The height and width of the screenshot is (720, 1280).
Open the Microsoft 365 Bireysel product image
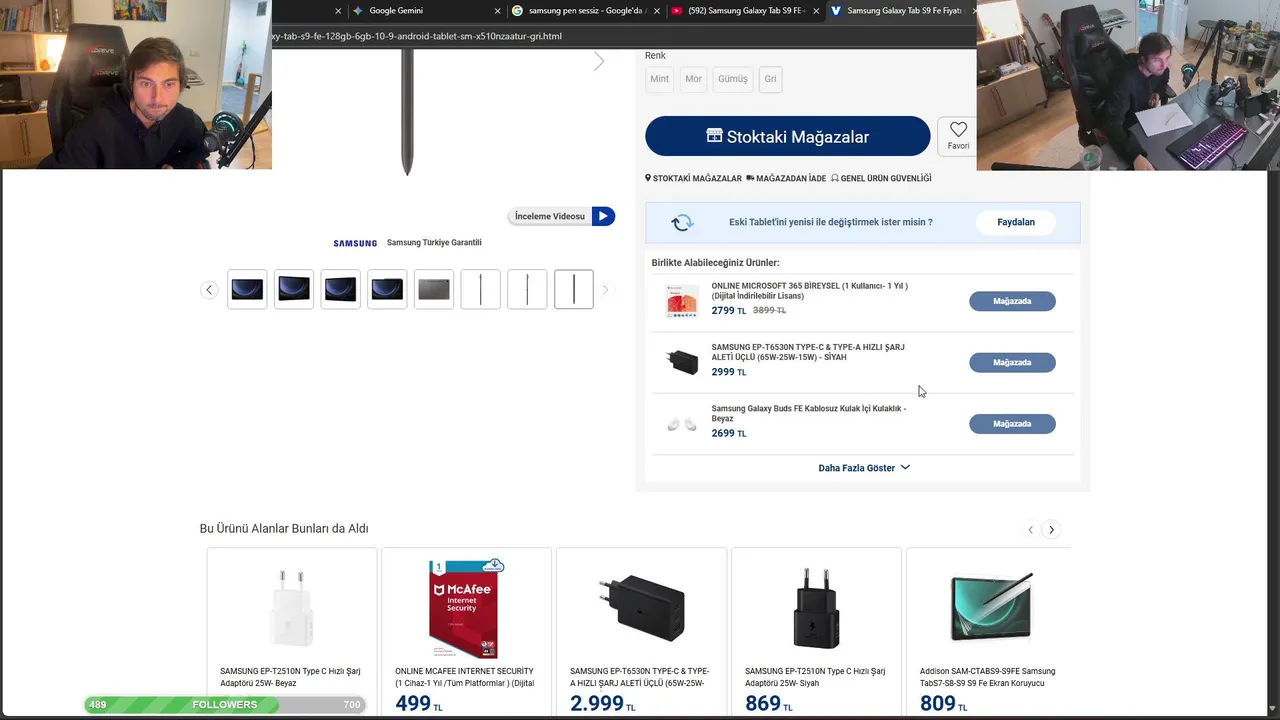(682, 301)
